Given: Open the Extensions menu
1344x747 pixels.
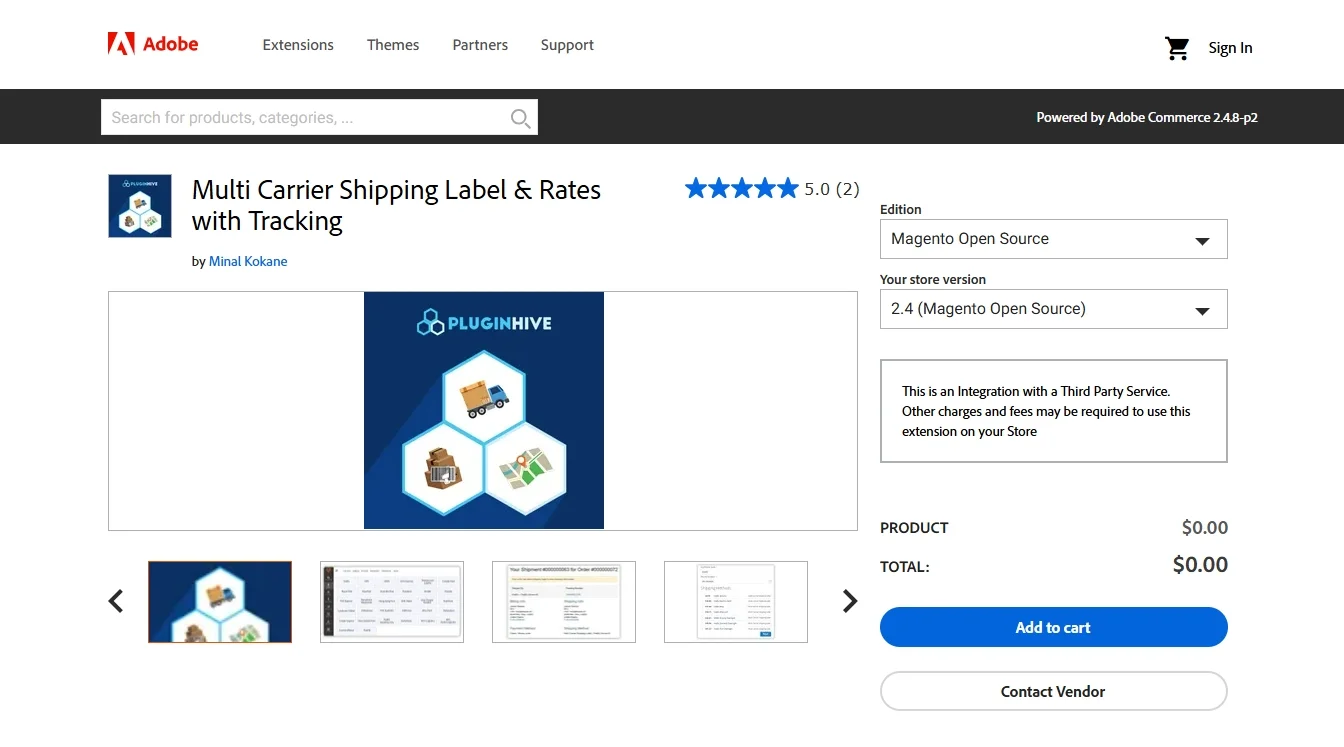Looking at the screenshot, I should [298, 45].
